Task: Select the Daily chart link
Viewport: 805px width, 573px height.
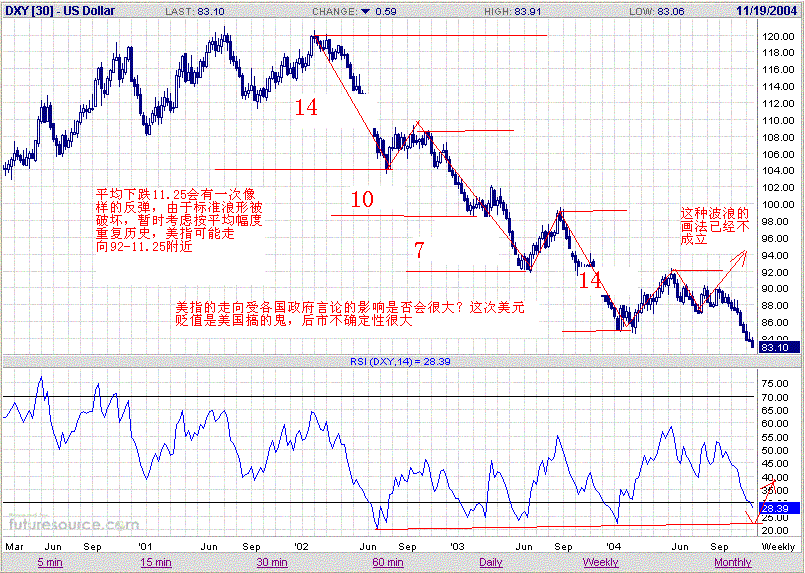Action: coord(490,562)
